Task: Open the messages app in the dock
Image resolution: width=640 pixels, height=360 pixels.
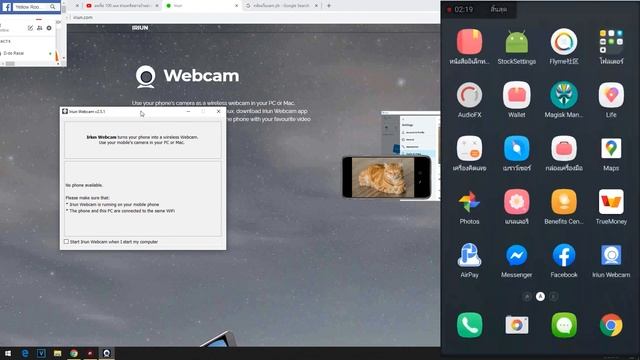Action: click(x=564, y=325)
